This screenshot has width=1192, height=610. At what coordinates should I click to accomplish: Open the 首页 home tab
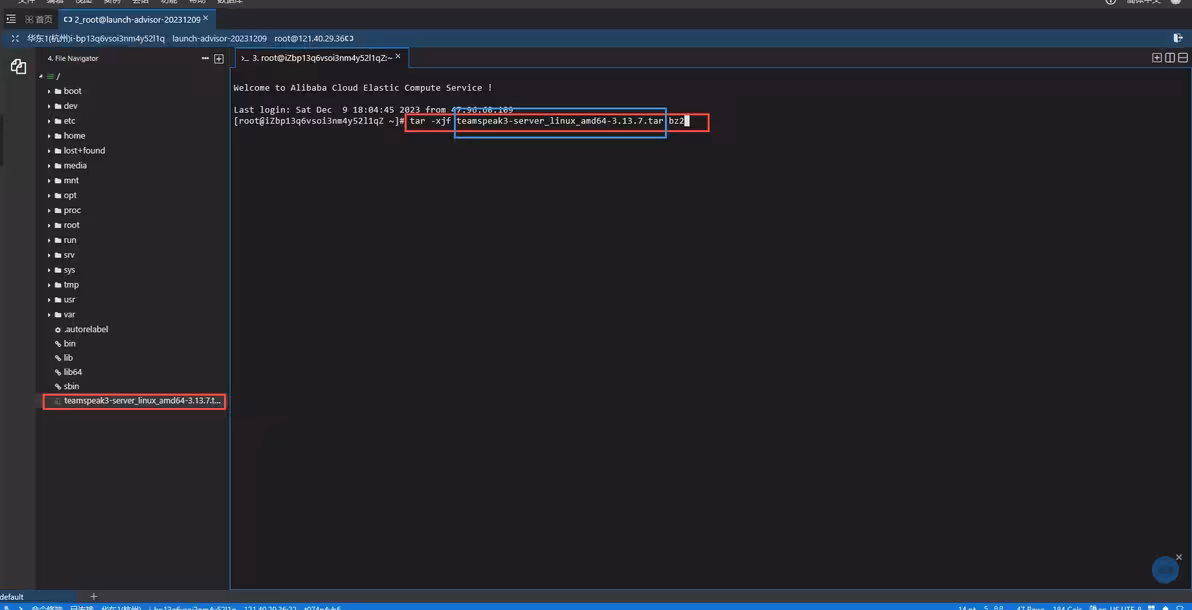click(39, 19)
